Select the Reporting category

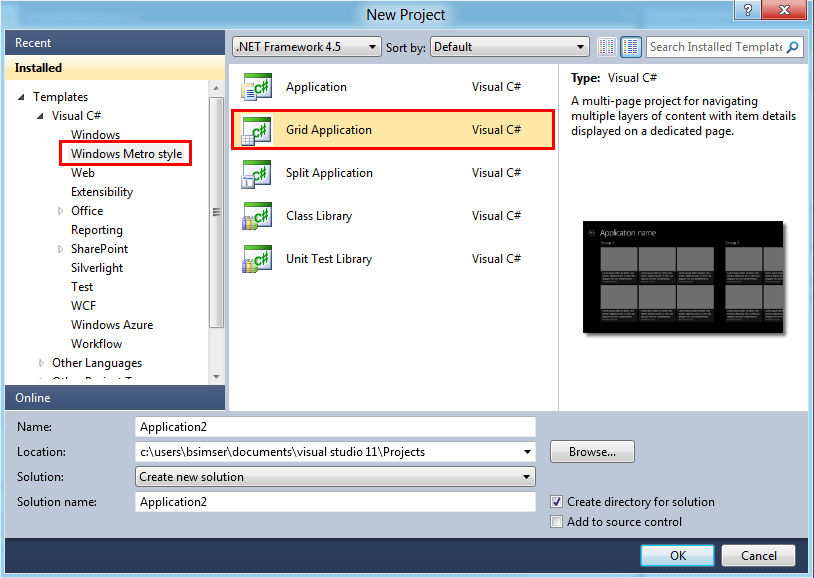click(97, 230)
